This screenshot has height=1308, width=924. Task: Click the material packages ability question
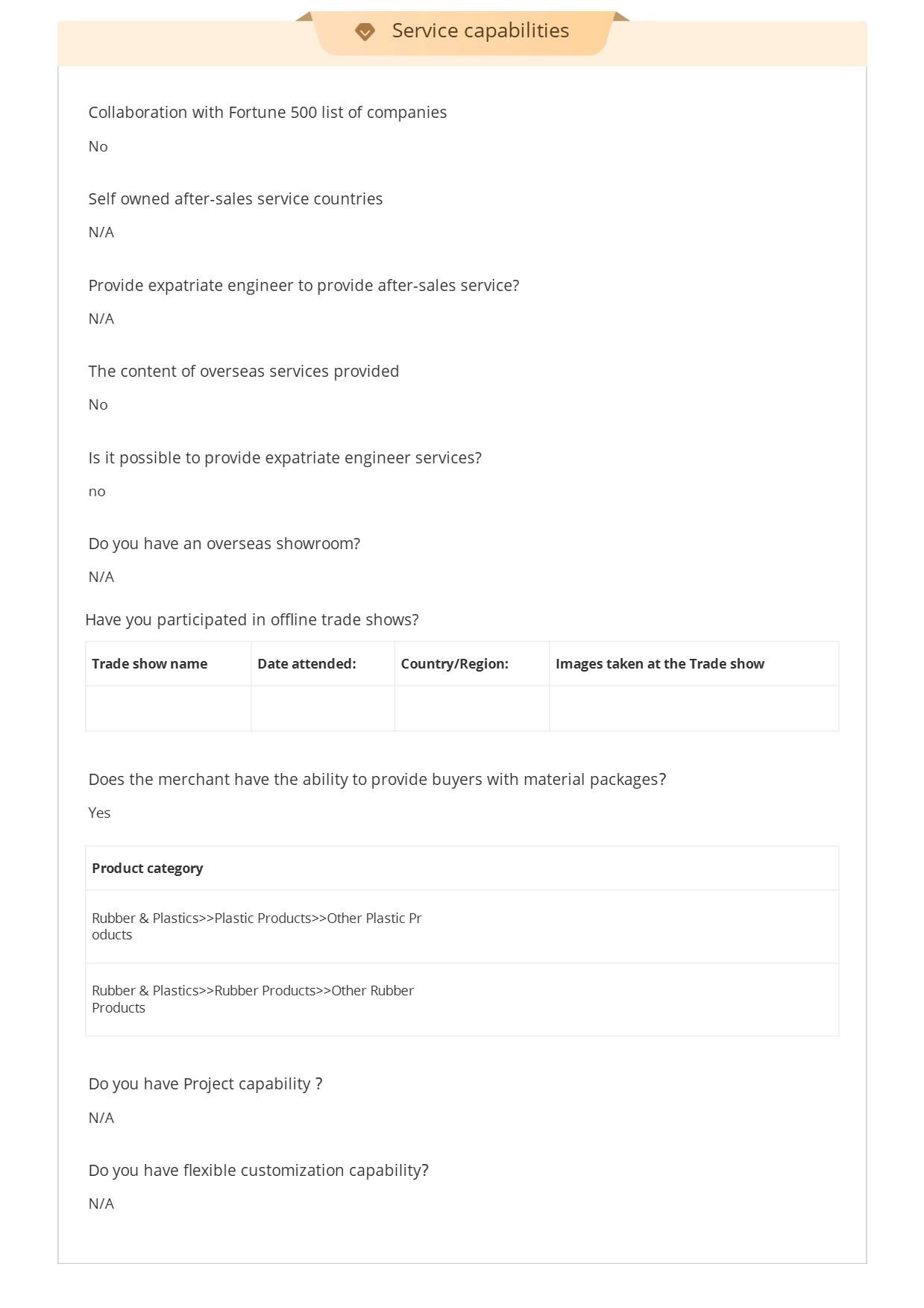coord(377,780)
